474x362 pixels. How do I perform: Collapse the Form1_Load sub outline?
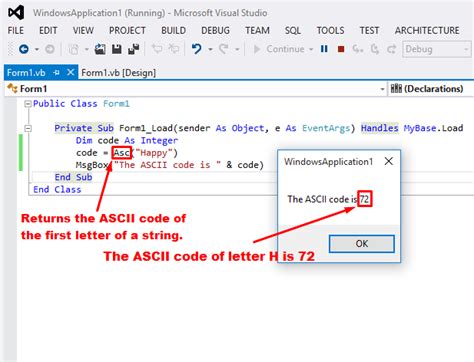28,128
